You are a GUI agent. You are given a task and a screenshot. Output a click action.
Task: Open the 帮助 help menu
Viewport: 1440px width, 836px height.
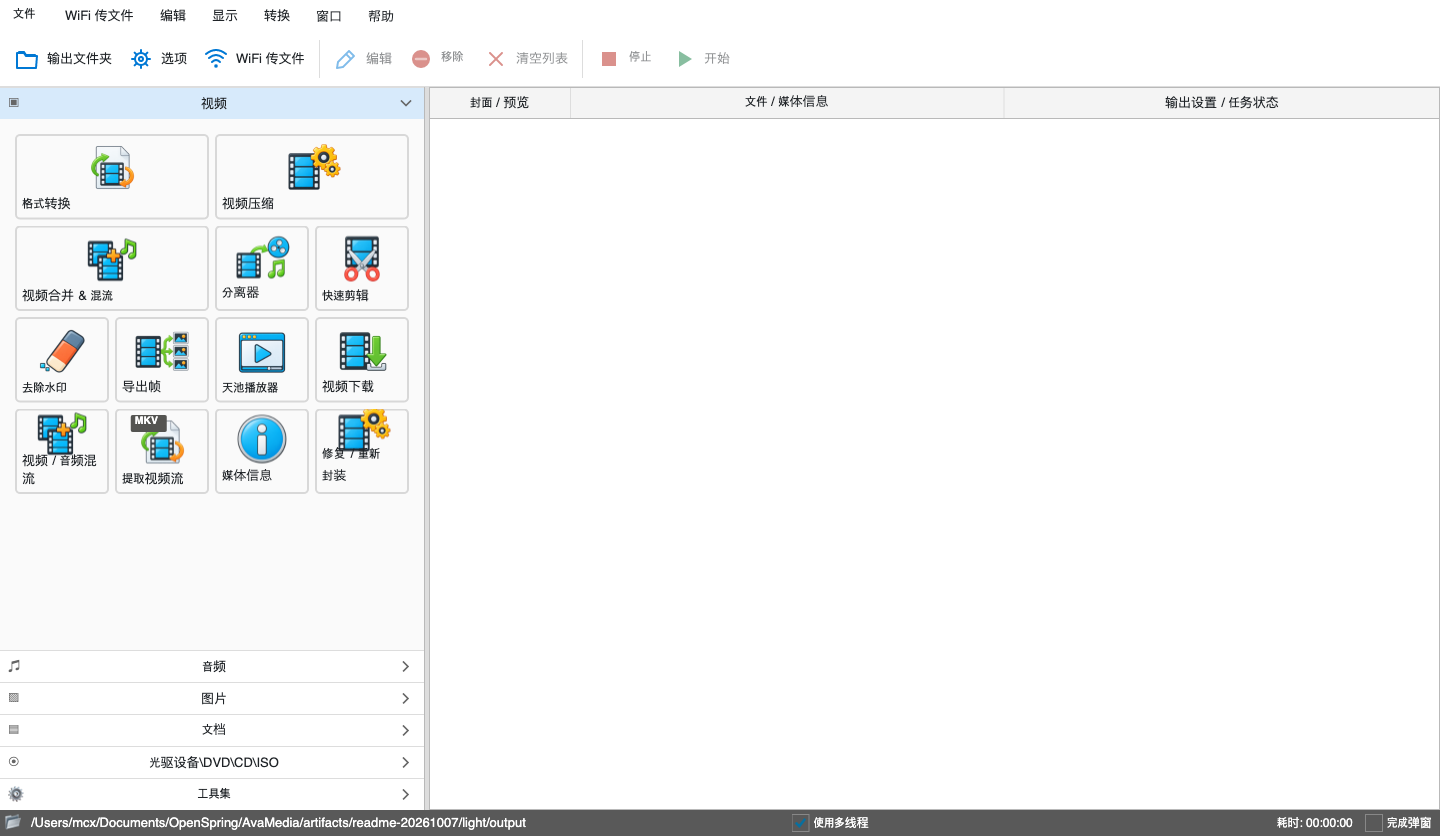click(x=381, y=16)
